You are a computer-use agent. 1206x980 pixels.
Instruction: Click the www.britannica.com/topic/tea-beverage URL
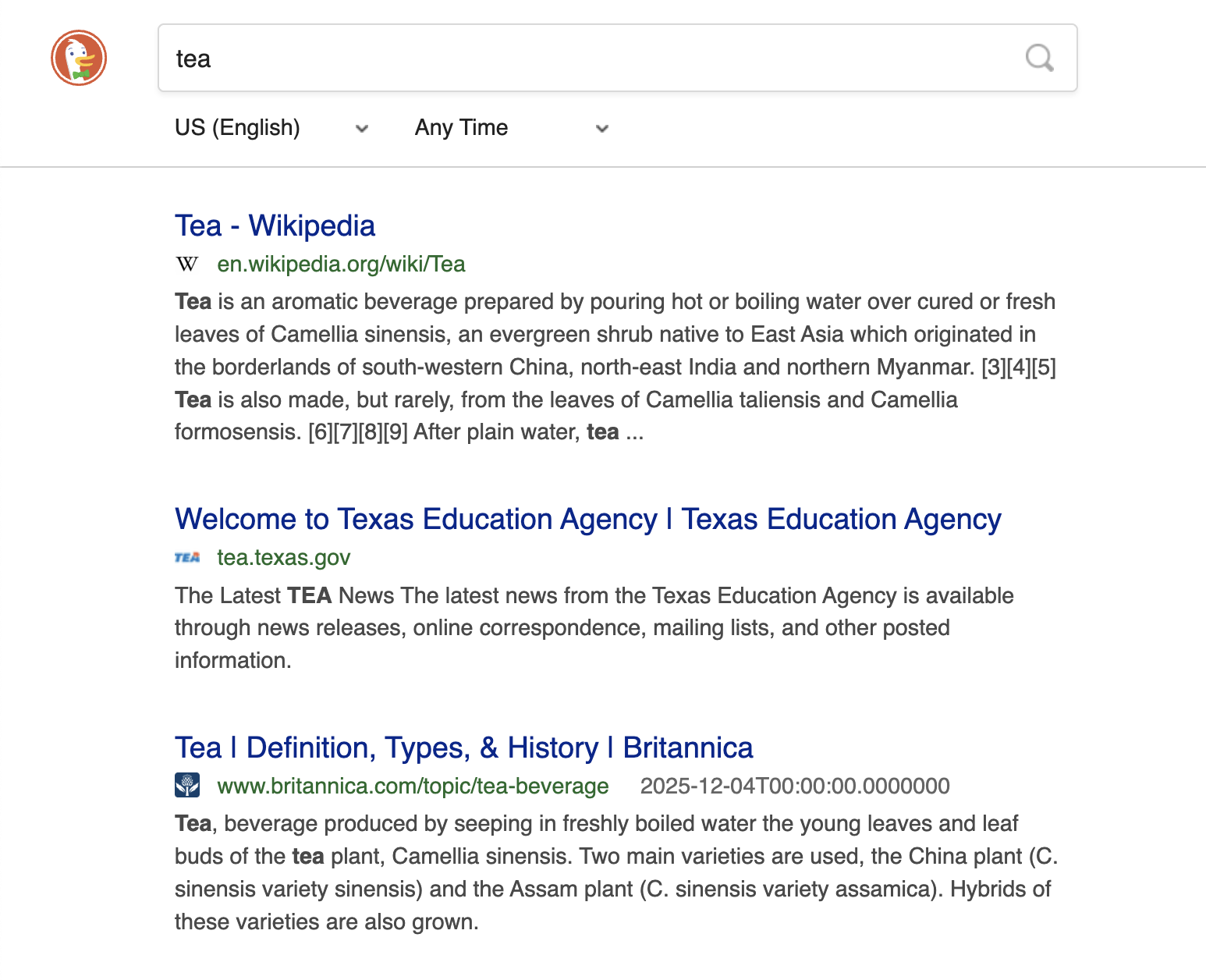(x=413, y=786)
